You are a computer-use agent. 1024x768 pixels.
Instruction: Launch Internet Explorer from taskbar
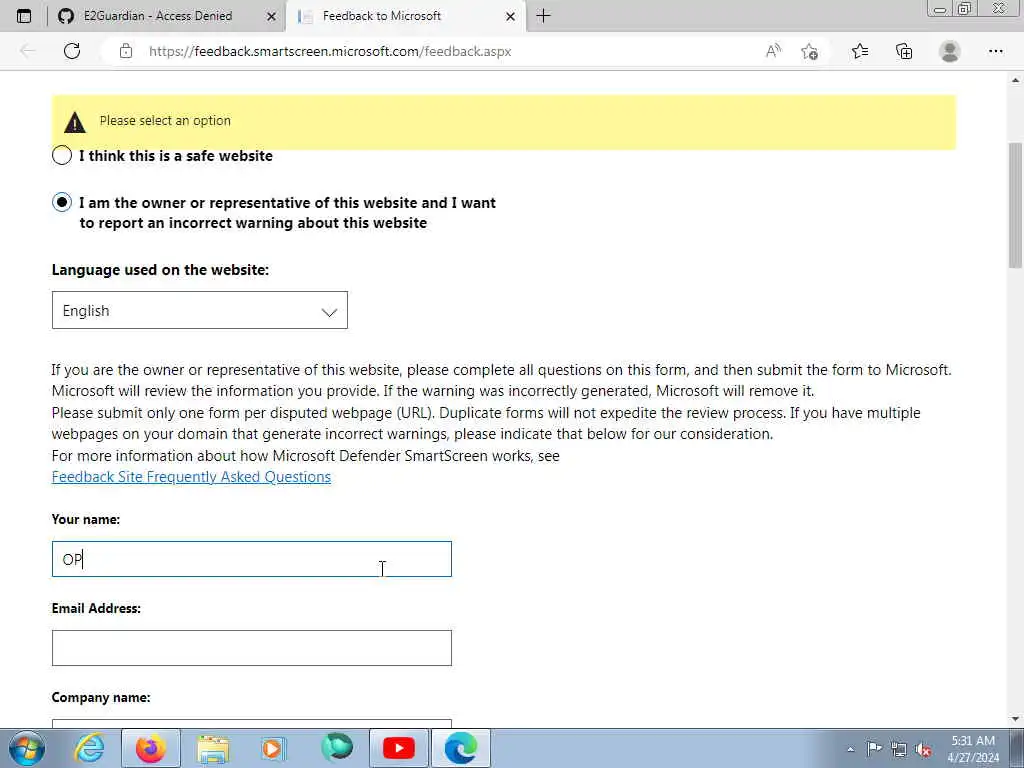pos(89,748)
